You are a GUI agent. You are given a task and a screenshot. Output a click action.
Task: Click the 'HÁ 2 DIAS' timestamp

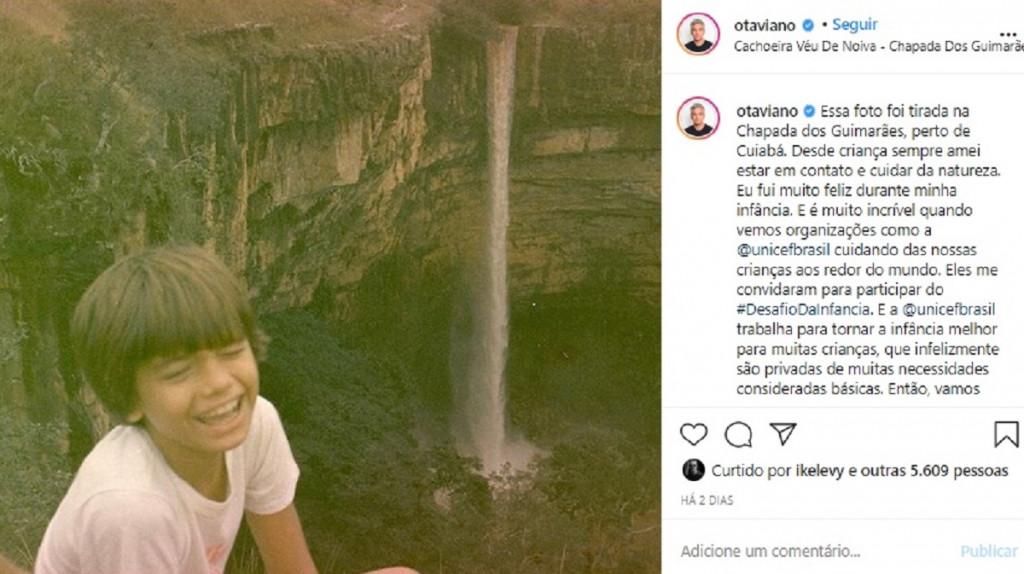point(707,500)
